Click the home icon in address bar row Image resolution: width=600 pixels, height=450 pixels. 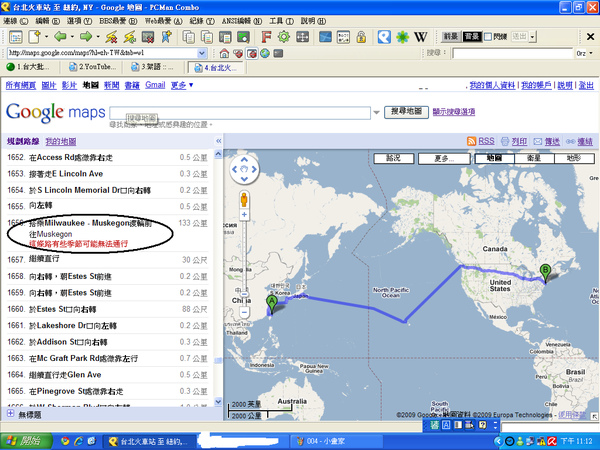(x=224, y=53)
